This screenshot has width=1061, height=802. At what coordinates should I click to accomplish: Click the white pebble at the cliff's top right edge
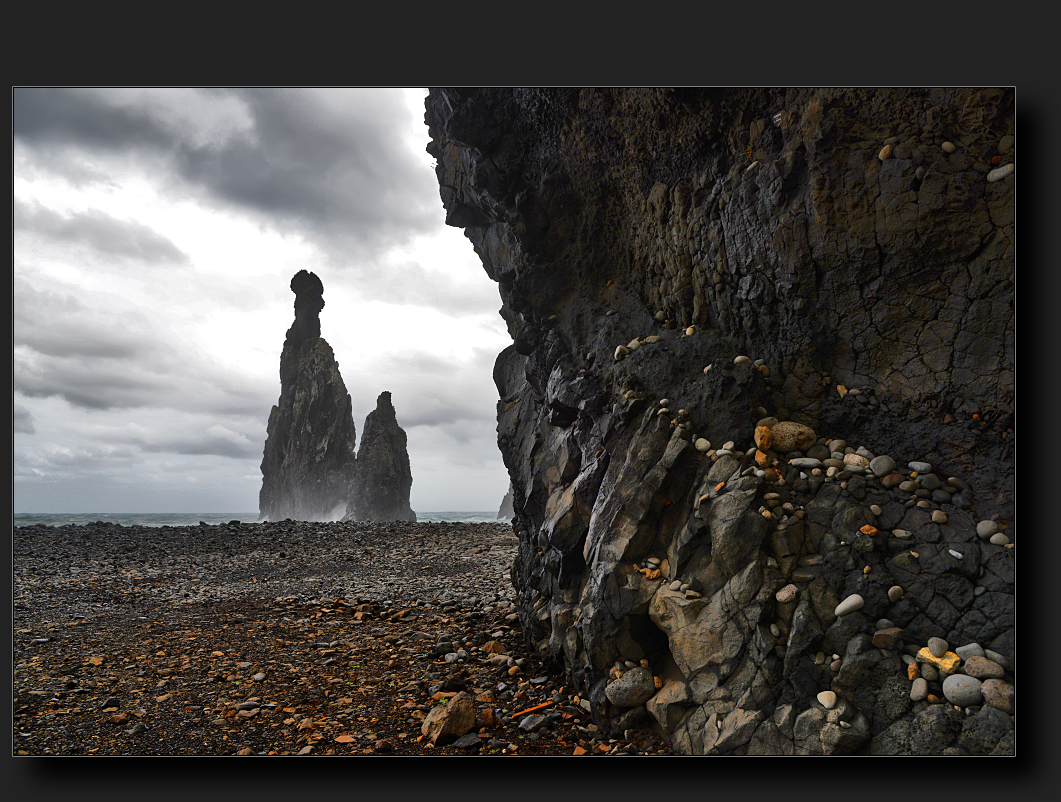tap(1000, 172)
